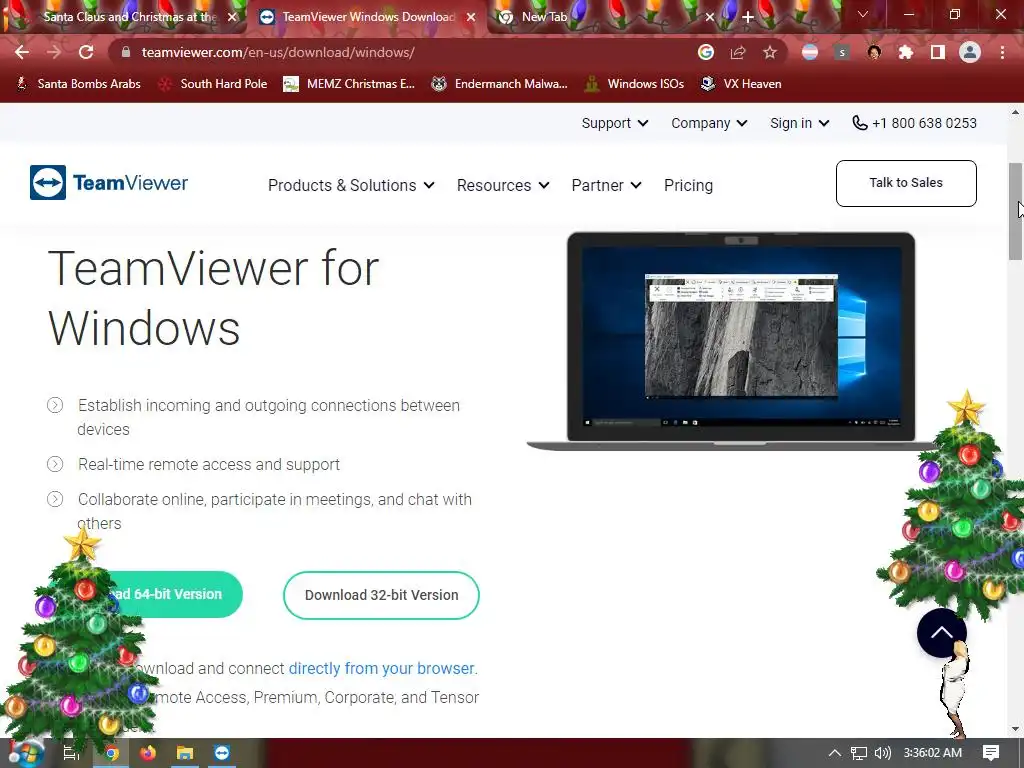Close the New Tab tab
This screenshot has height=768, width=1024.
click(x=710, y=17)
